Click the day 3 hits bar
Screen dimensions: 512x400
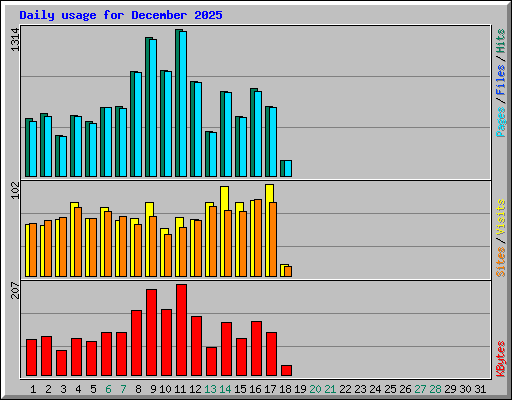point(61,156)
